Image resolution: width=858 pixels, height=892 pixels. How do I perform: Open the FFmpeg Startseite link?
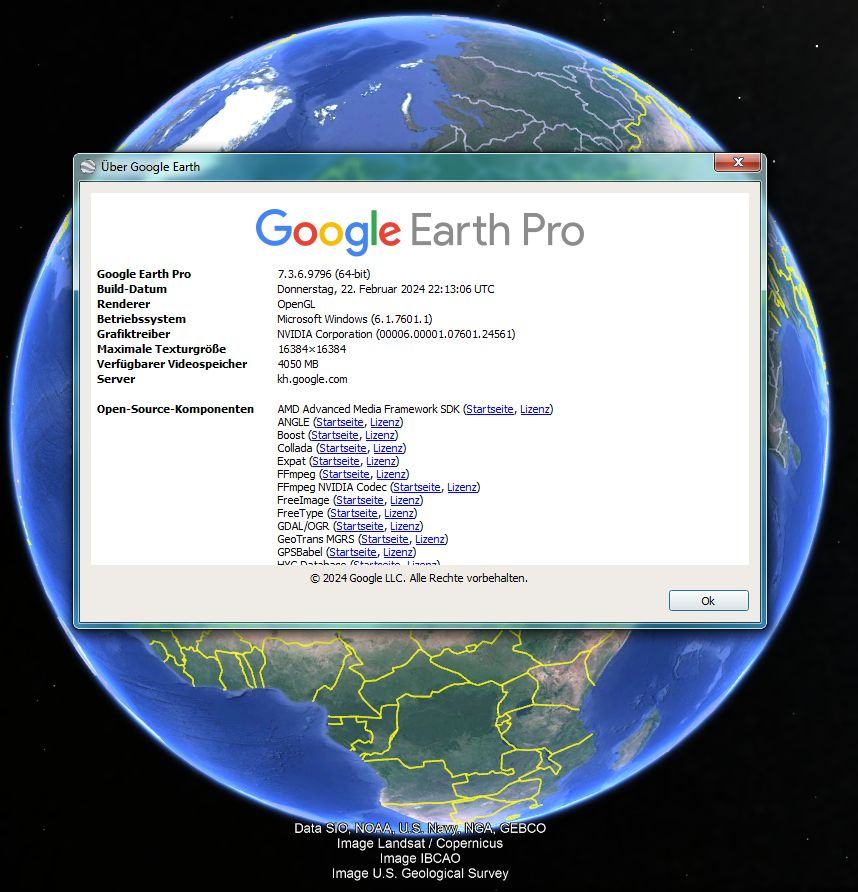(x=346, y=474)
